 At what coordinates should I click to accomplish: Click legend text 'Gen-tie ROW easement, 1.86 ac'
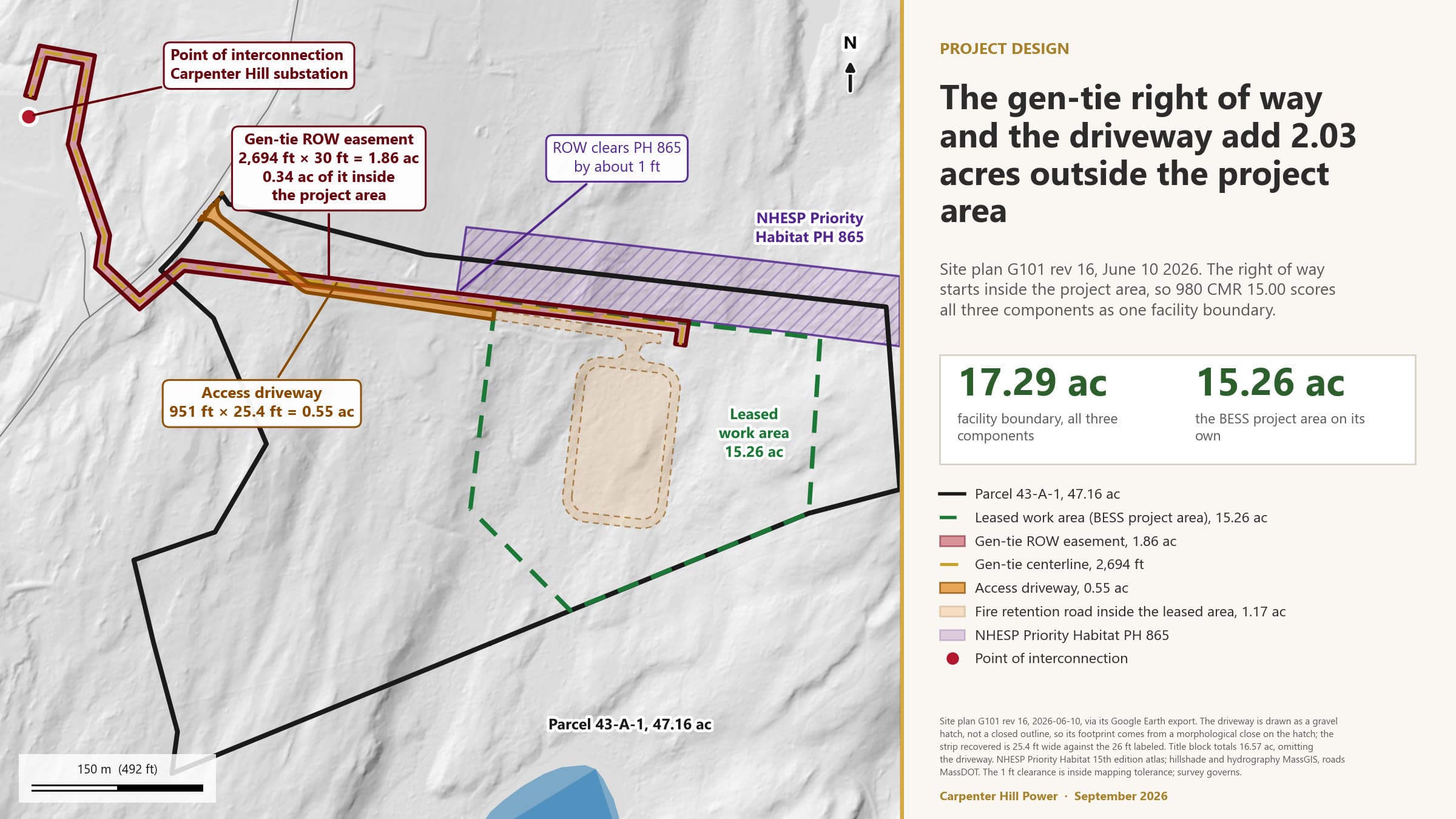[1075, 541]
